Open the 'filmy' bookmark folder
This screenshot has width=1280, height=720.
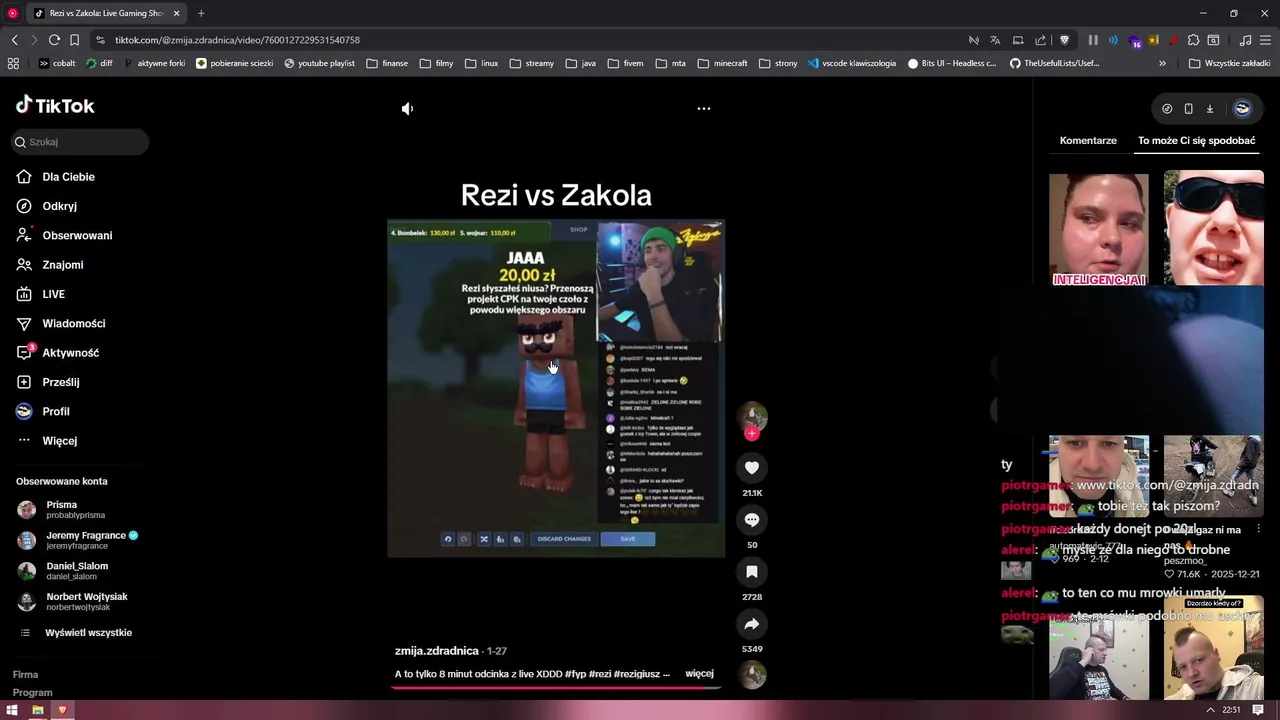coord(436,63)
